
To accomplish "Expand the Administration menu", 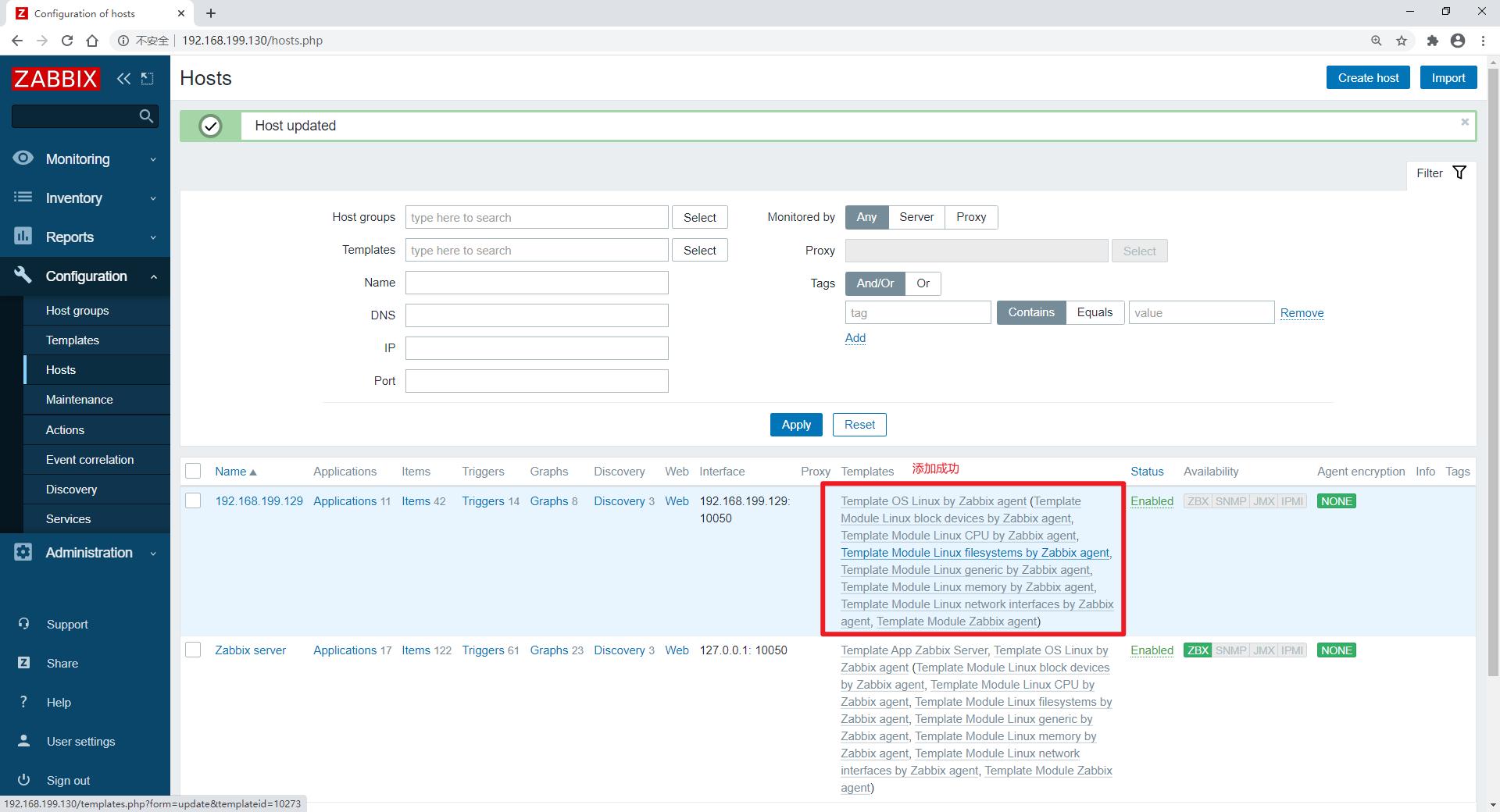I will [85, 552].
